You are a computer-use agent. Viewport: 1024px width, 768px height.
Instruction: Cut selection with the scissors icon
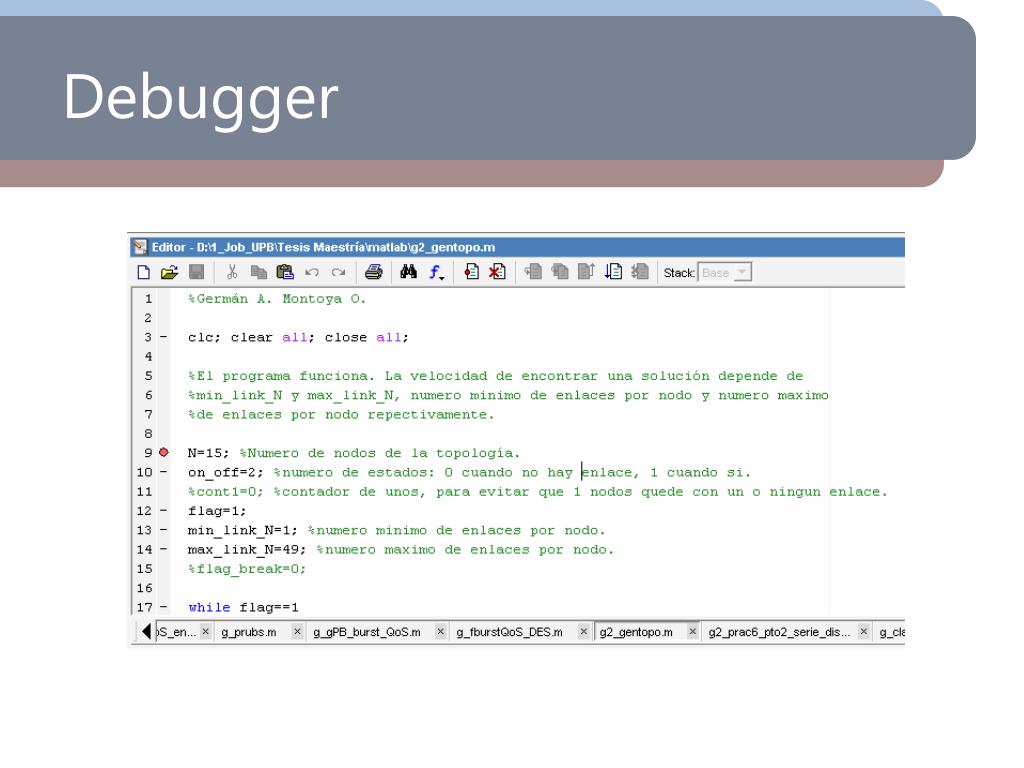point(232,272)
